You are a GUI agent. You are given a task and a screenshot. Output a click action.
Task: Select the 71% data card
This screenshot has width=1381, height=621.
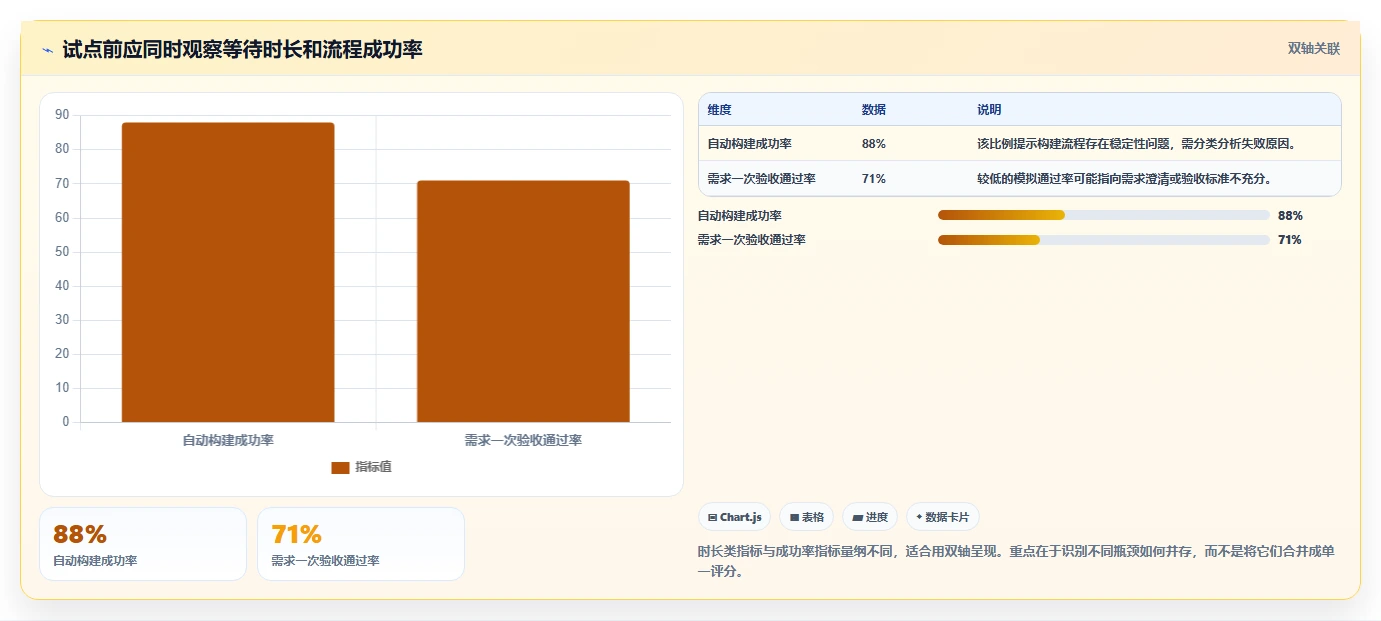pyautogui.click(x=361, y=544)
